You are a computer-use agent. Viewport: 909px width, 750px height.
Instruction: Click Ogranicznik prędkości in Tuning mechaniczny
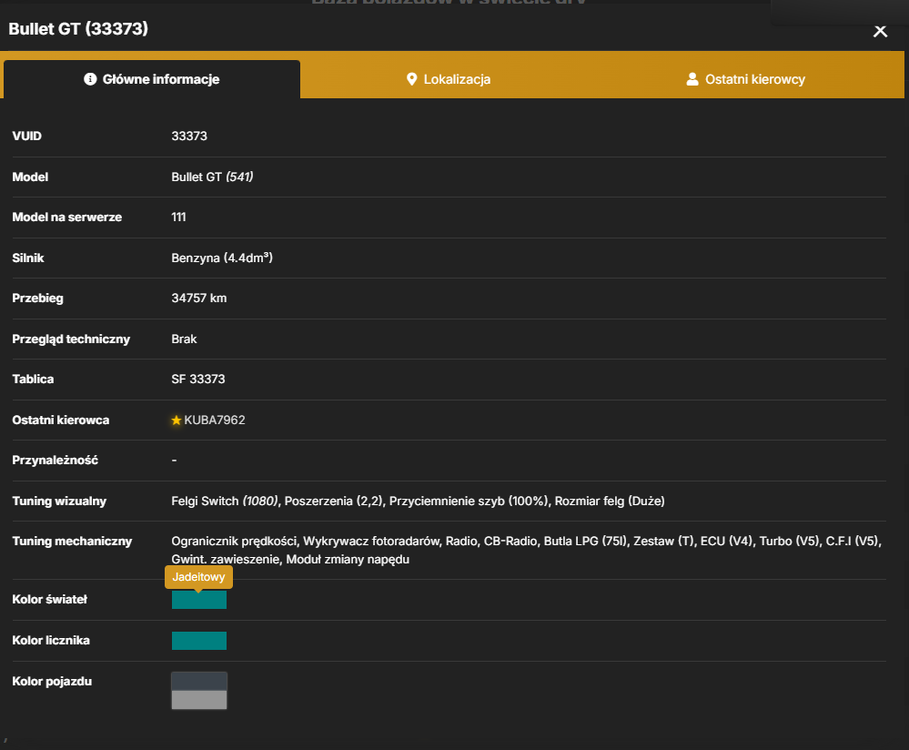(x=234, y=541)
